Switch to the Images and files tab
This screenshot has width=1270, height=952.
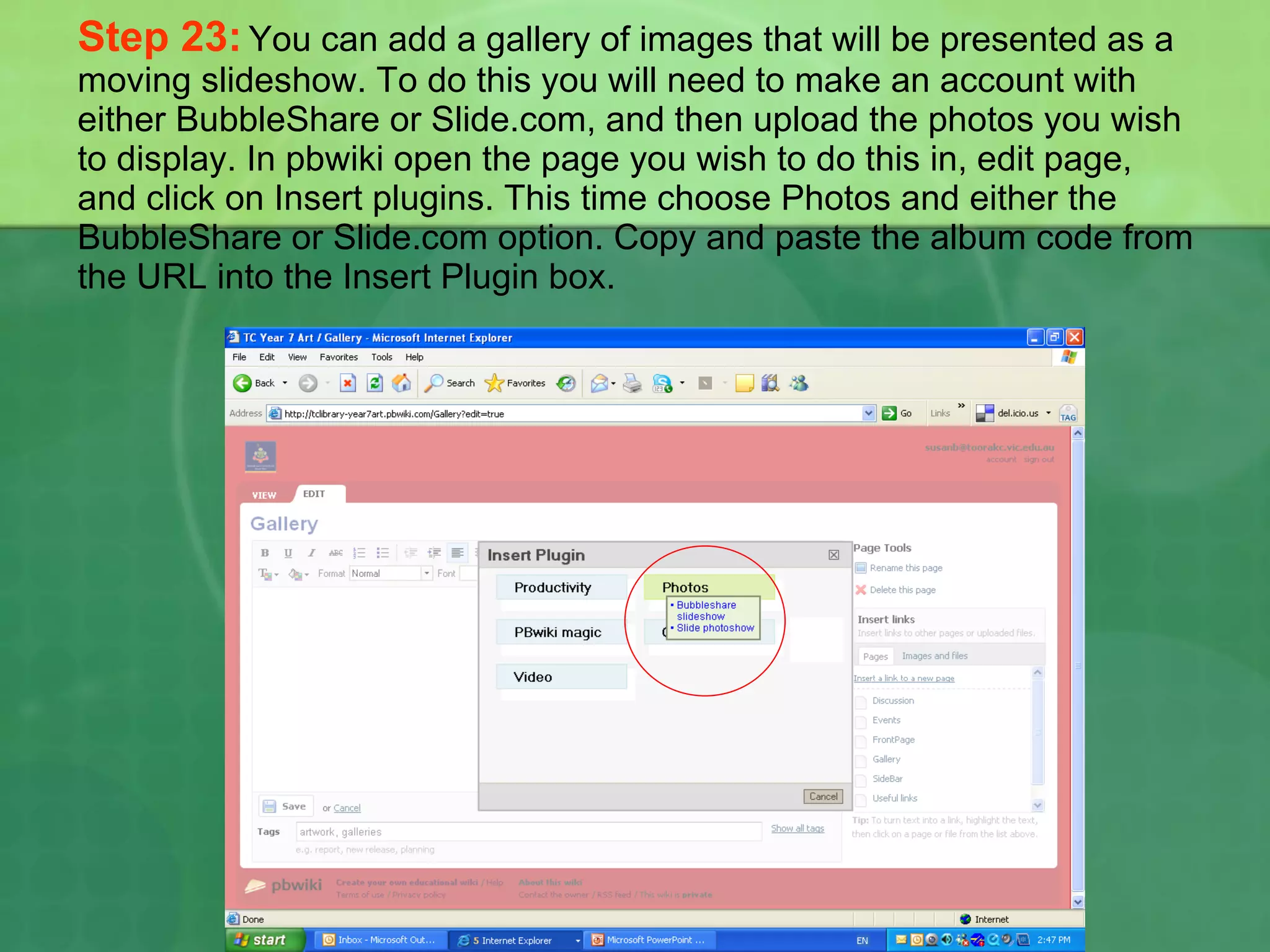935,656
